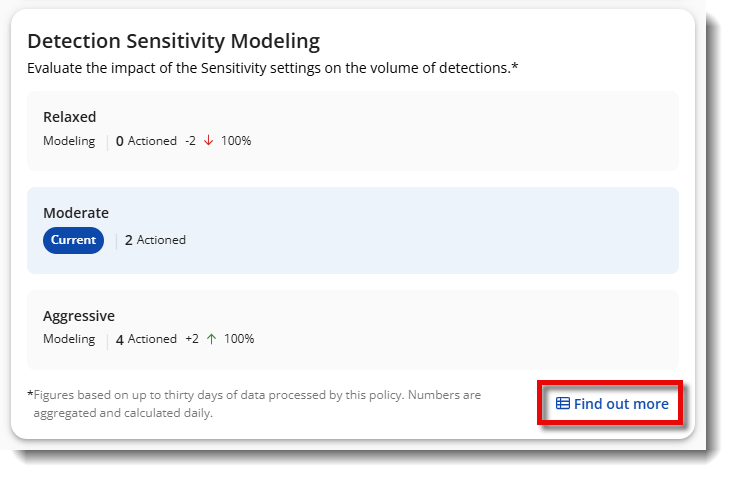Click the Find out more link
This screenshot has width=733, height=477.
pos(612,404)
